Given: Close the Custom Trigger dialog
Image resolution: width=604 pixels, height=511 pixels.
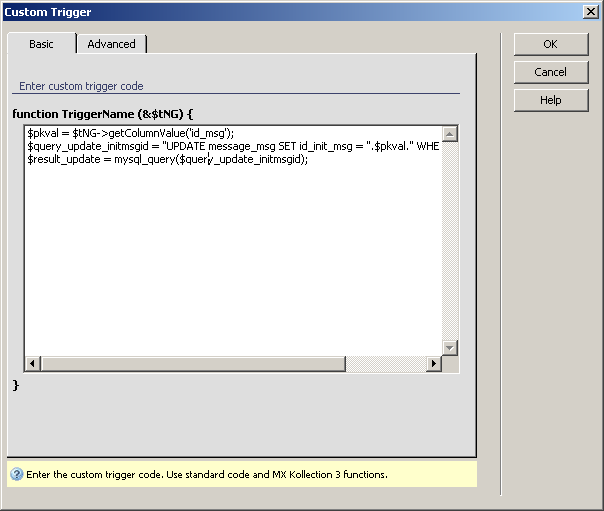Looking at the screenshot, I should point(591,12).
